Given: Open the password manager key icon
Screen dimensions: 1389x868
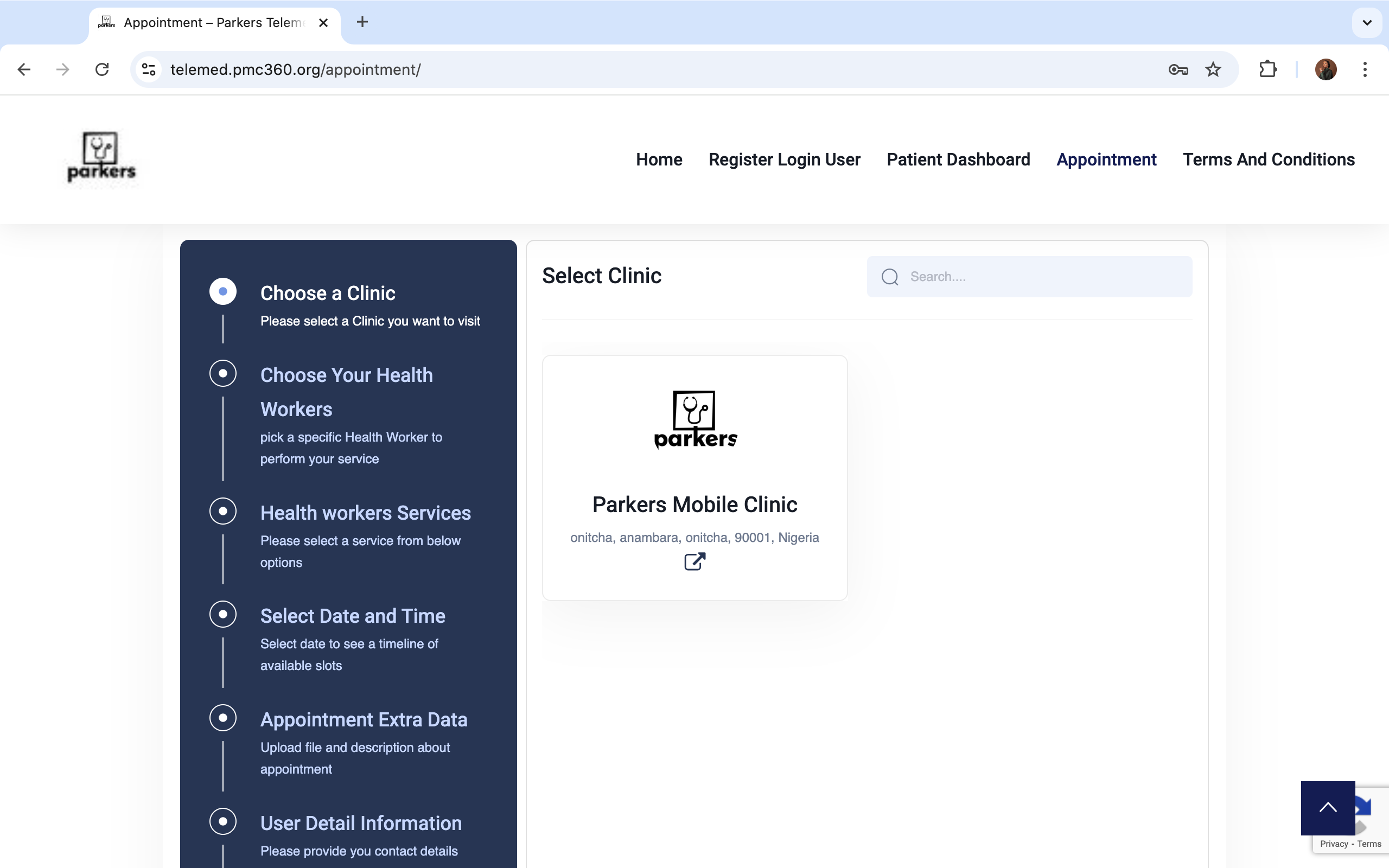Looking at the screenshot, I should pos(1178,69).
